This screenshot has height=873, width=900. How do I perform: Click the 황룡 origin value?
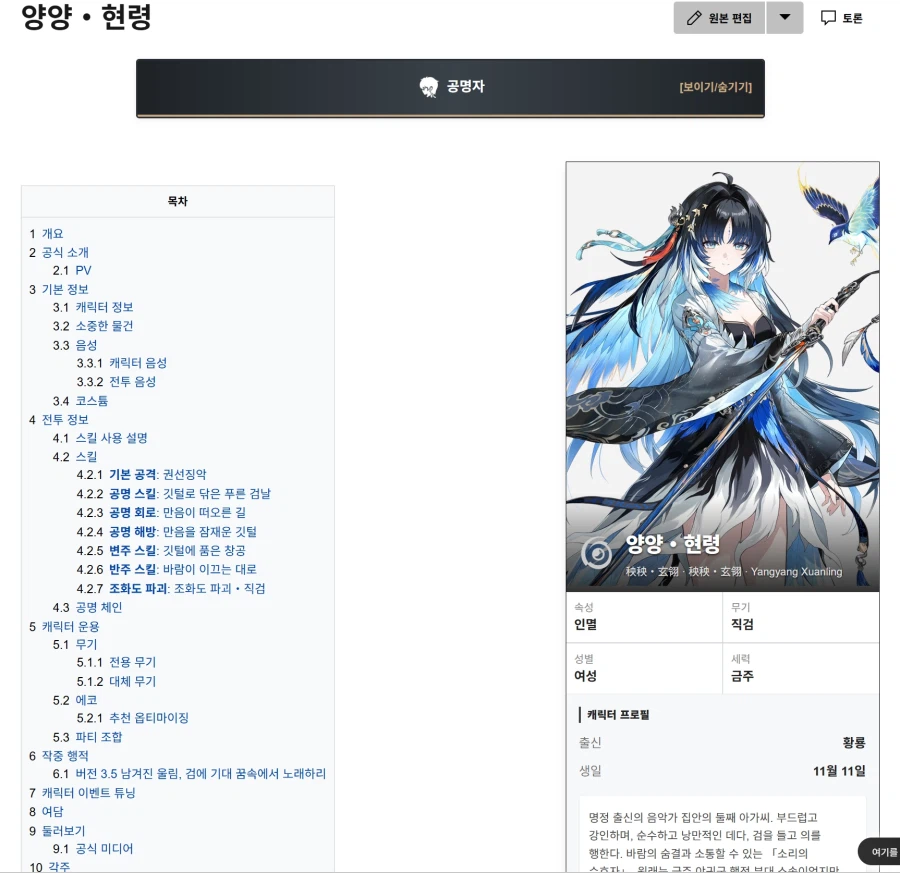[854, 743]
